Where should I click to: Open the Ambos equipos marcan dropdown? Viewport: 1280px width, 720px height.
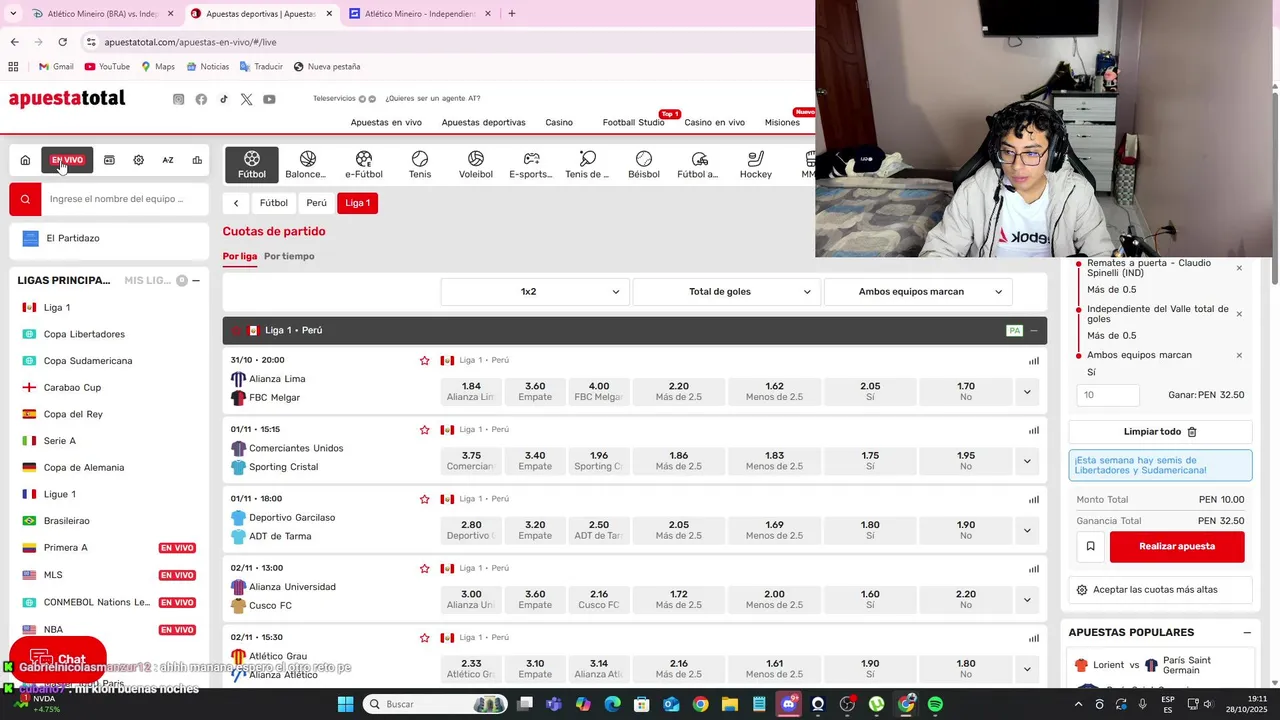tap(918, 292)
